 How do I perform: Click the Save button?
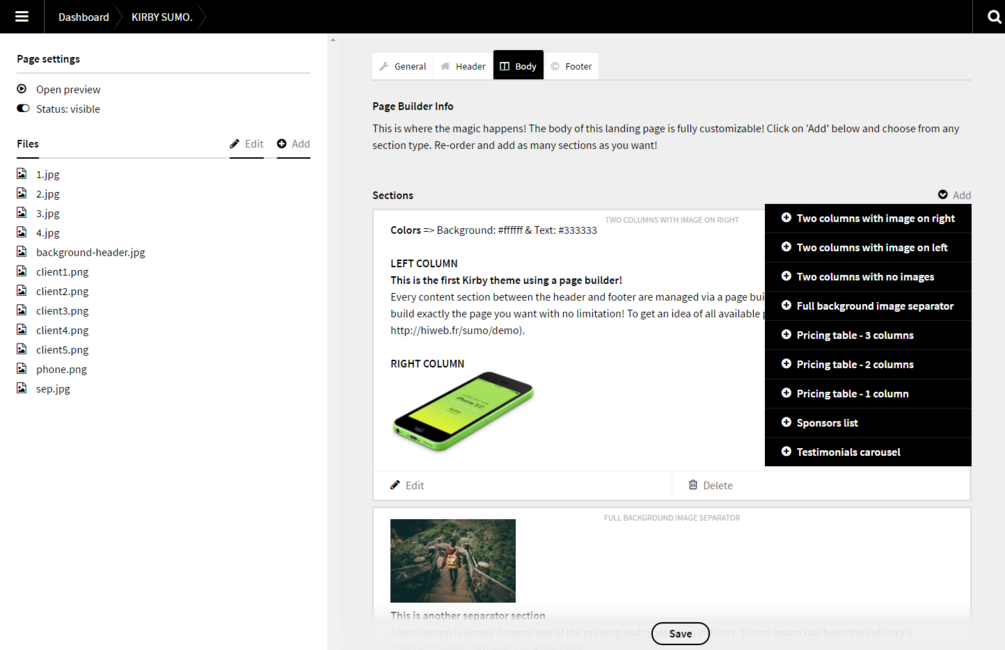coord(680,633)
